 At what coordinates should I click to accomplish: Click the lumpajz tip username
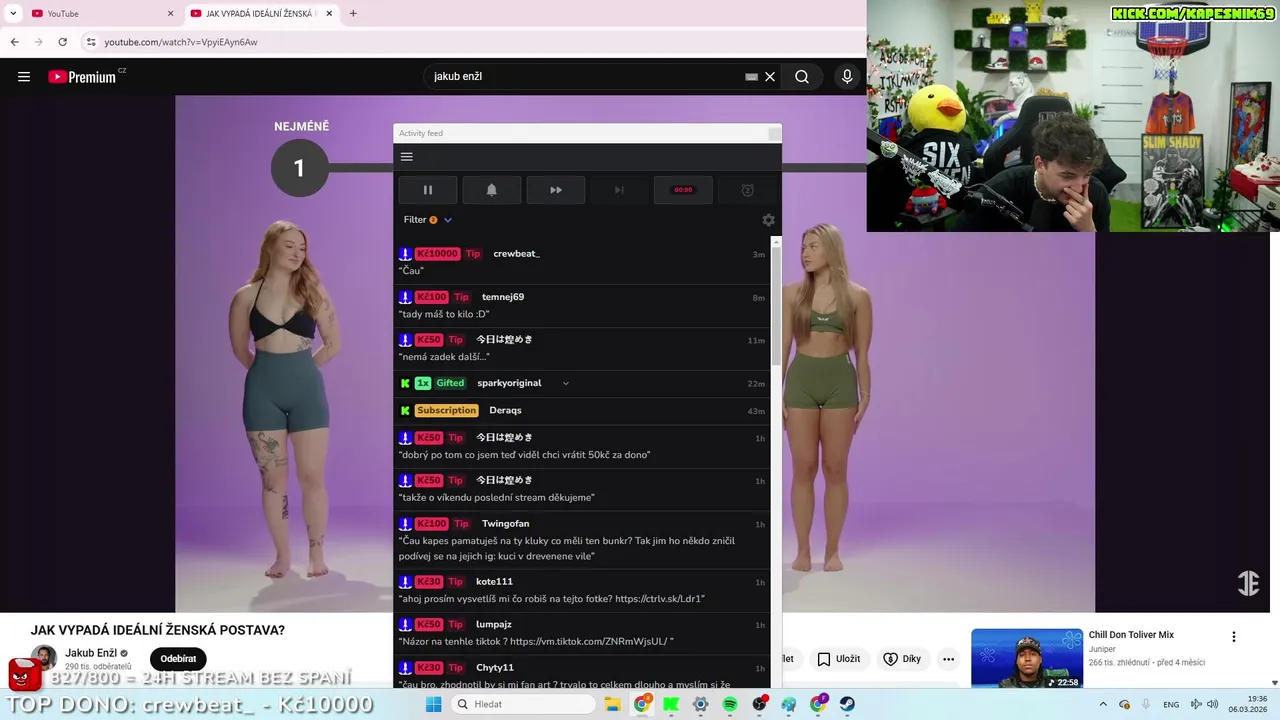pyautogui.click(x=494, y=625)
